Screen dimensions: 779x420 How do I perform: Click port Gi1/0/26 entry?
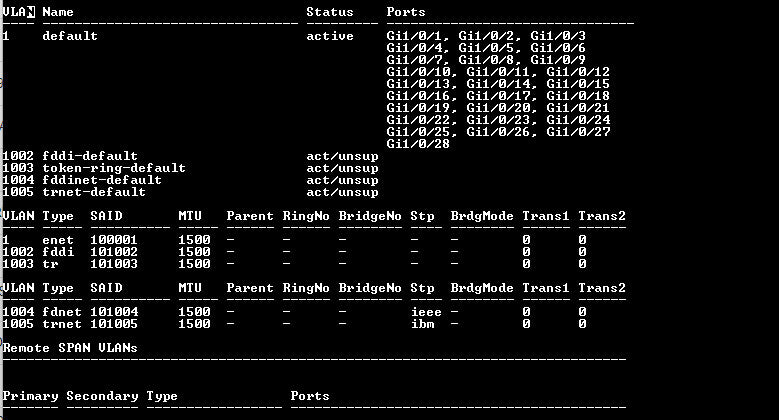point(500,132)
